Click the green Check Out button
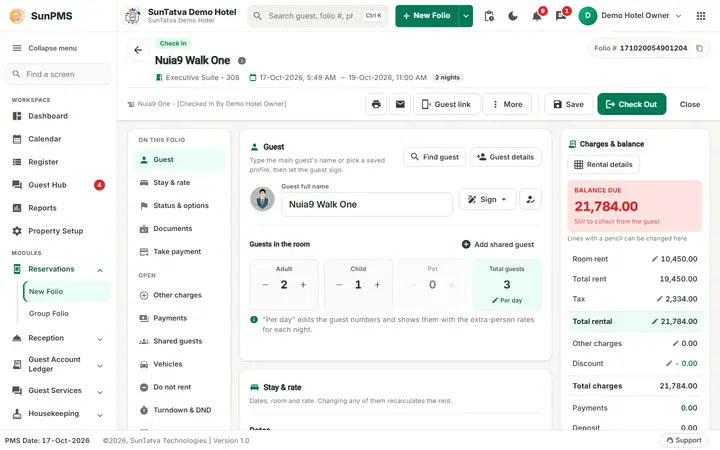The height and width of the screenshot is (450, 720). (x=631, y=104)
